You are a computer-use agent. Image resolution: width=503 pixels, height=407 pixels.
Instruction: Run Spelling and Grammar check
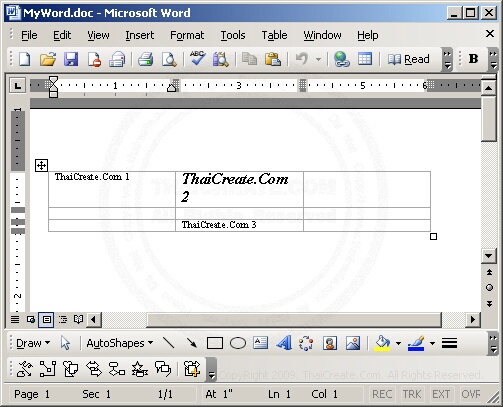197,59
